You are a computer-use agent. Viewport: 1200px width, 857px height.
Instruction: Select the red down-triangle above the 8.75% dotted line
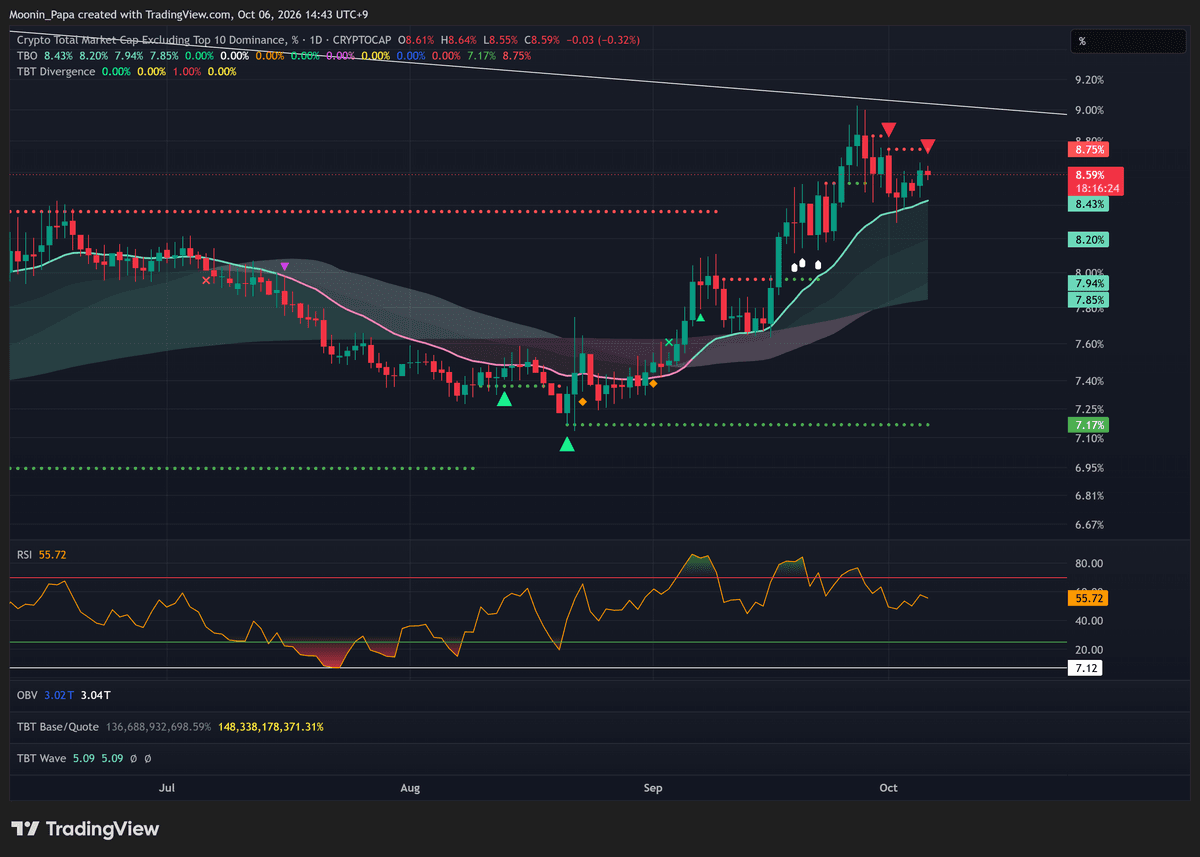tap(889, 129)
